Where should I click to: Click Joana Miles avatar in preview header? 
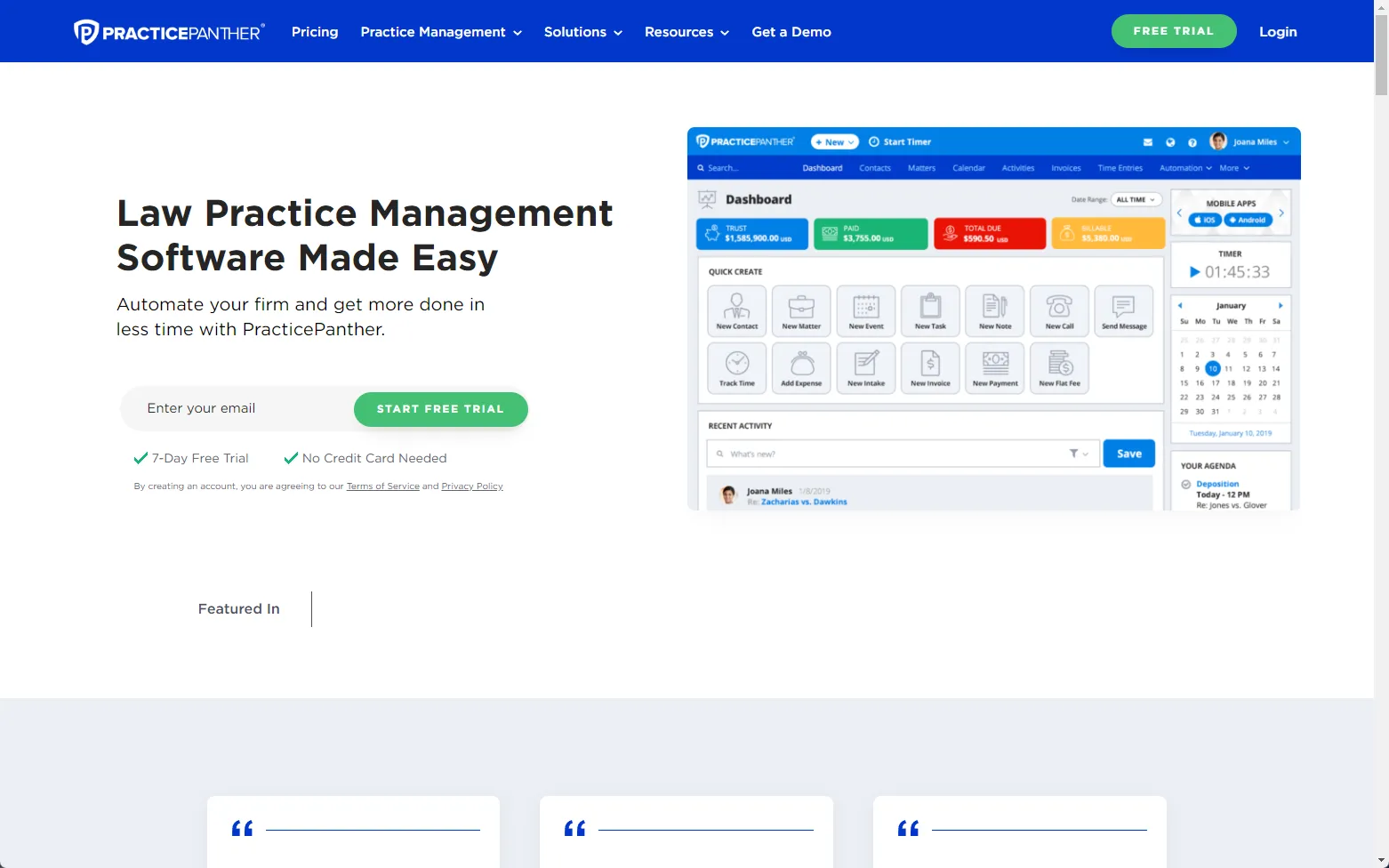pyautogui.click(x=1218, y=141)
